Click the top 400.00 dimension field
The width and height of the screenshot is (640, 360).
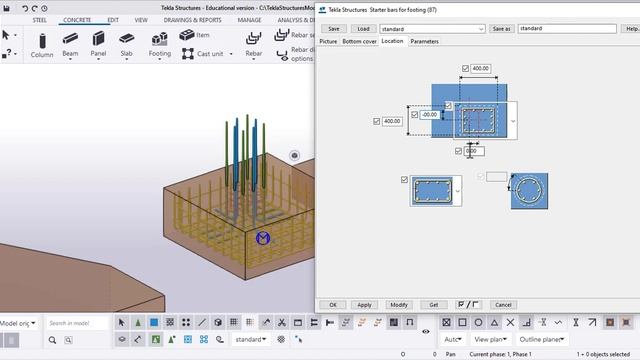pos(480,69)
